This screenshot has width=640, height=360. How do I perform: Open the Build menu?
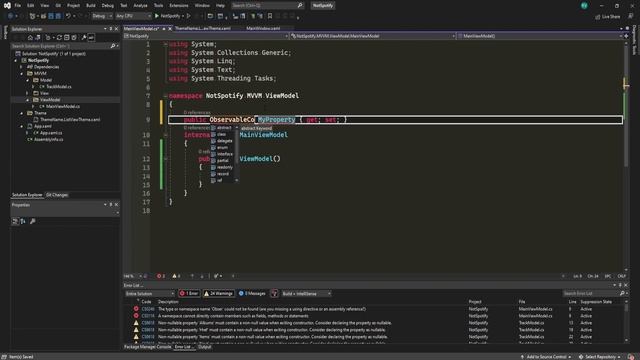click(x=91, y=6)
